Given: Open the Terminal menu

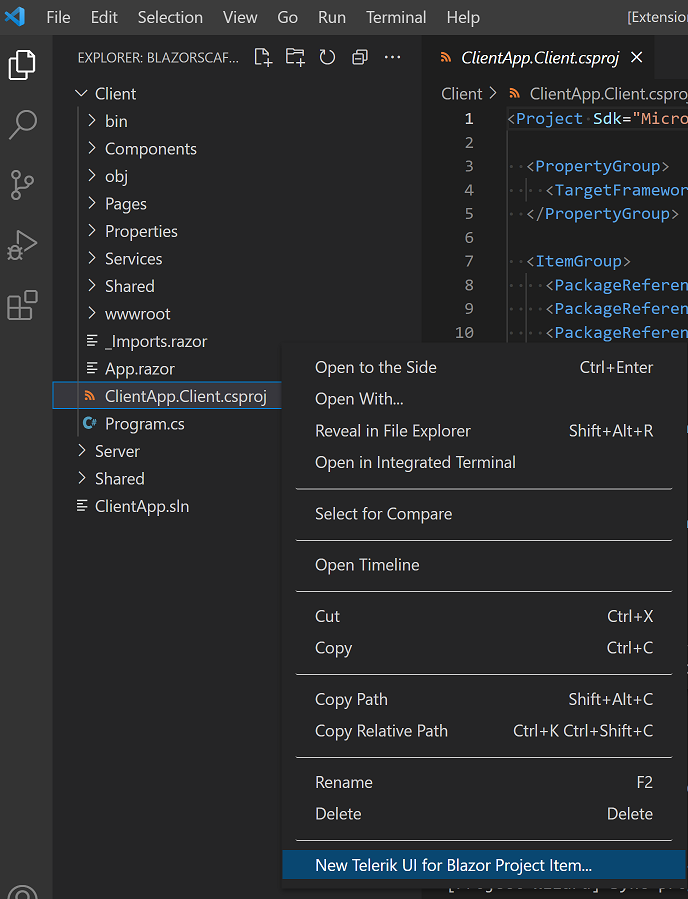Looking at the screenshot, I should coord(396,17).
